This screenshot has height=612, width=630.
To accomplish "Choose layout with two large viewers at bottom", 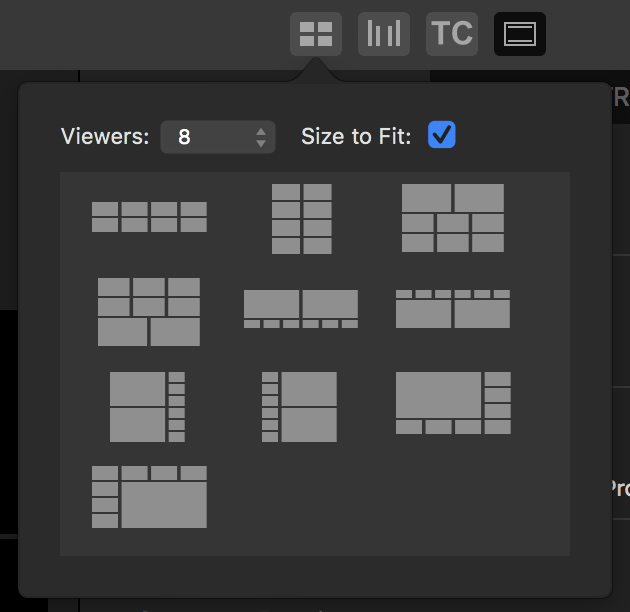I will coord(149,312).
